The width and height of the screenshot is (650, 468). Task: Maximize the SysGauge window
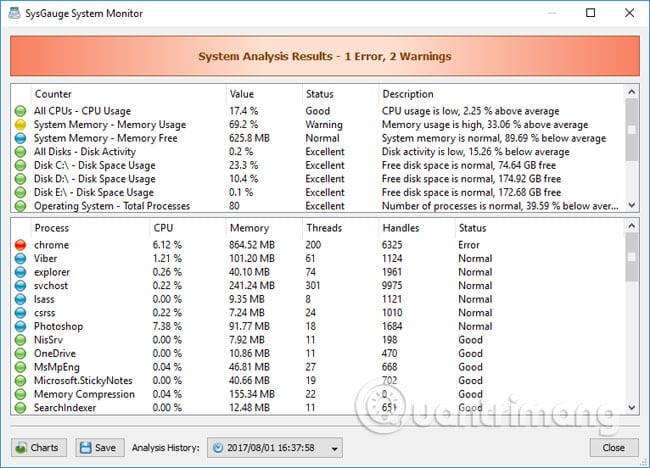click(590, 13)
